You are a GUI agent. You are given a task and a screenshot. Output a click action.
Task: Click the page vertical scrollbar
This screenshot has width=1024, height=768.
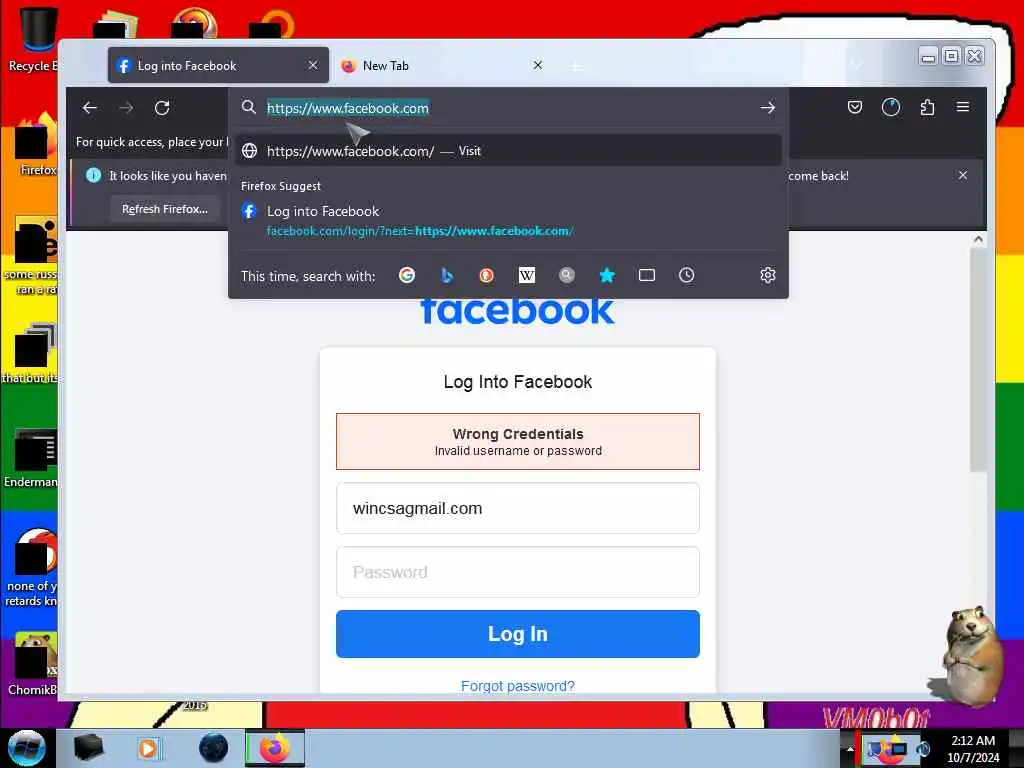click(978, 359)
